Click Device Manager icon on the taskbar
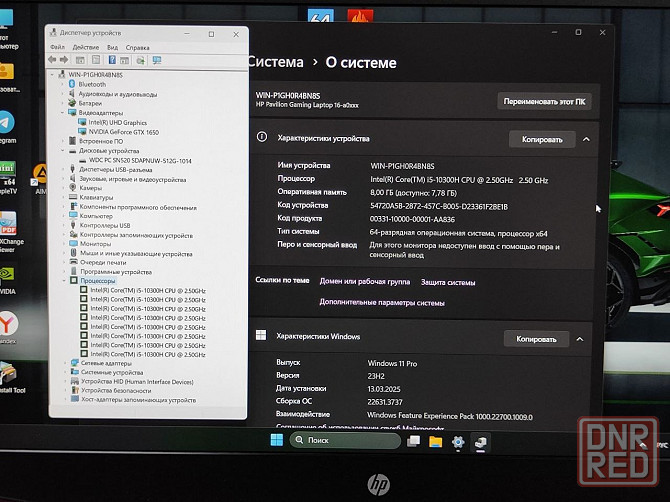Viewport: 670px width, 502px height. pyautogui.click(x=481, y=442)
